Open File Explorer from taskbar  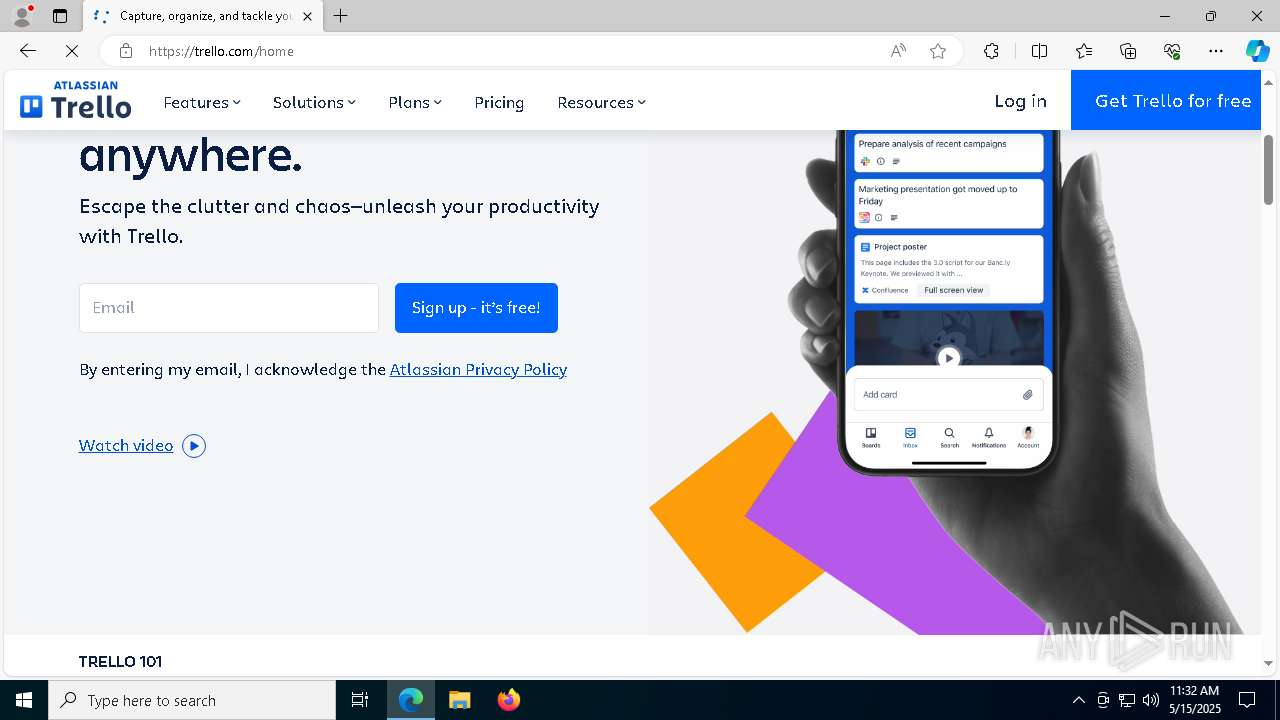(x=459, y=700)
